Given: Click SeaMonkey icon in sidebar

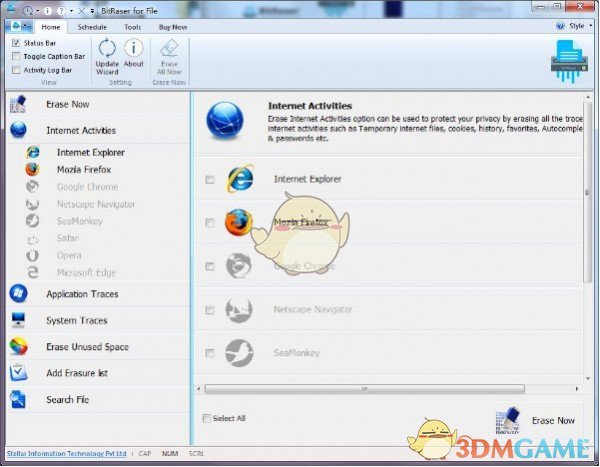Looking at the screenshot, I should pyautogui.click(x=33, y=221).
